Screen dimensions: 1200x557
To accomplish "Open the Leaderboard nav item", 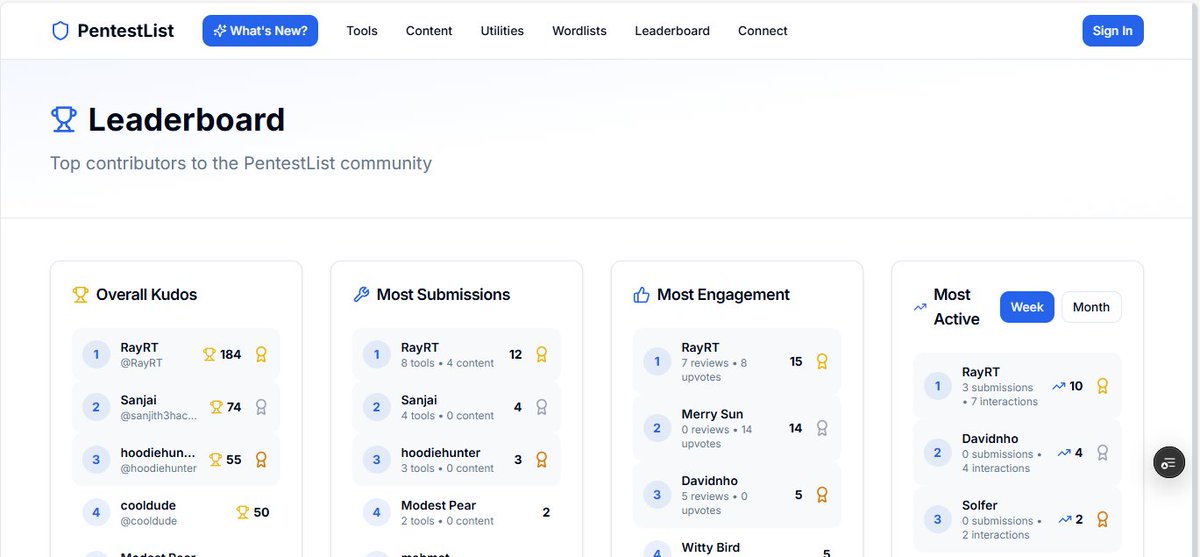I will click(x=672, y=31).
